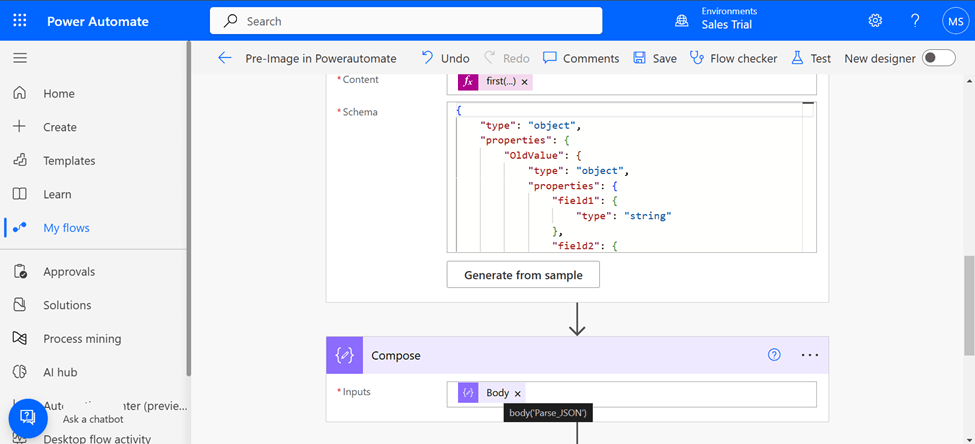Click the Ask a chatbot icon
Viewport: 975px width, 444px height.
pyautogui.click(x=28, y=417)
